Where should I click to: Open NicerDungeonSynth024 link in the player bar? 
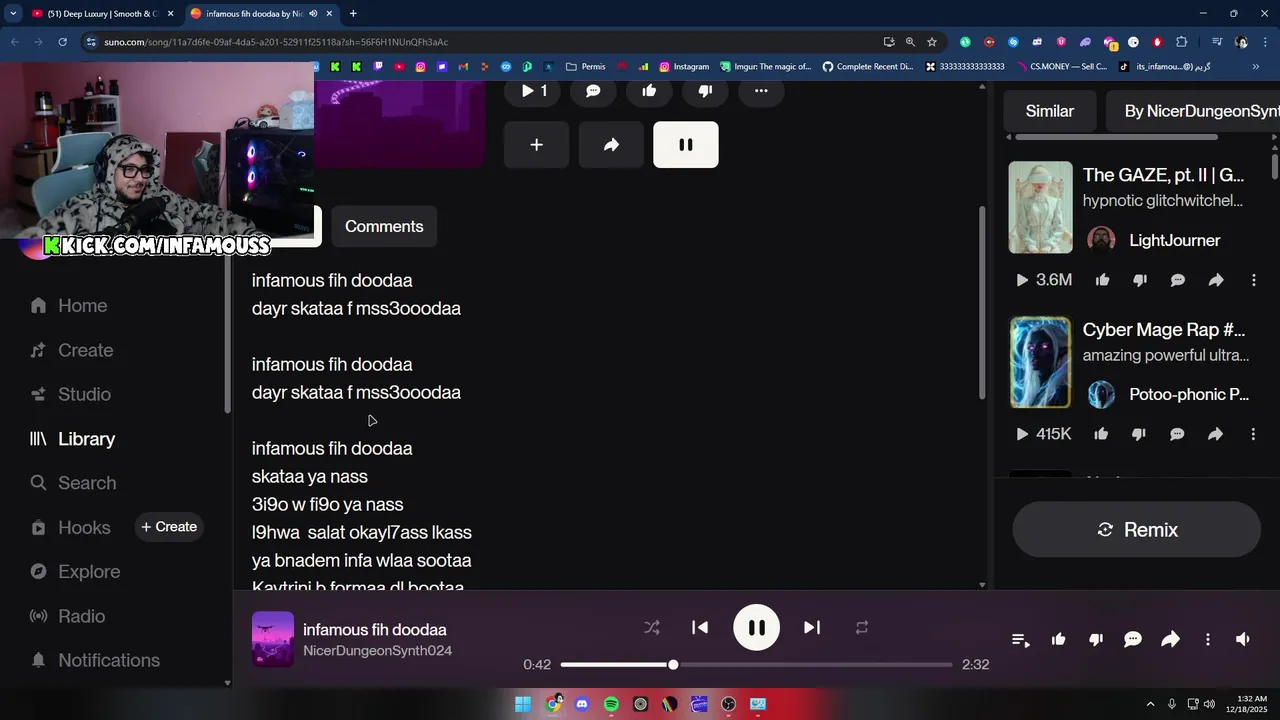point(377,651)
